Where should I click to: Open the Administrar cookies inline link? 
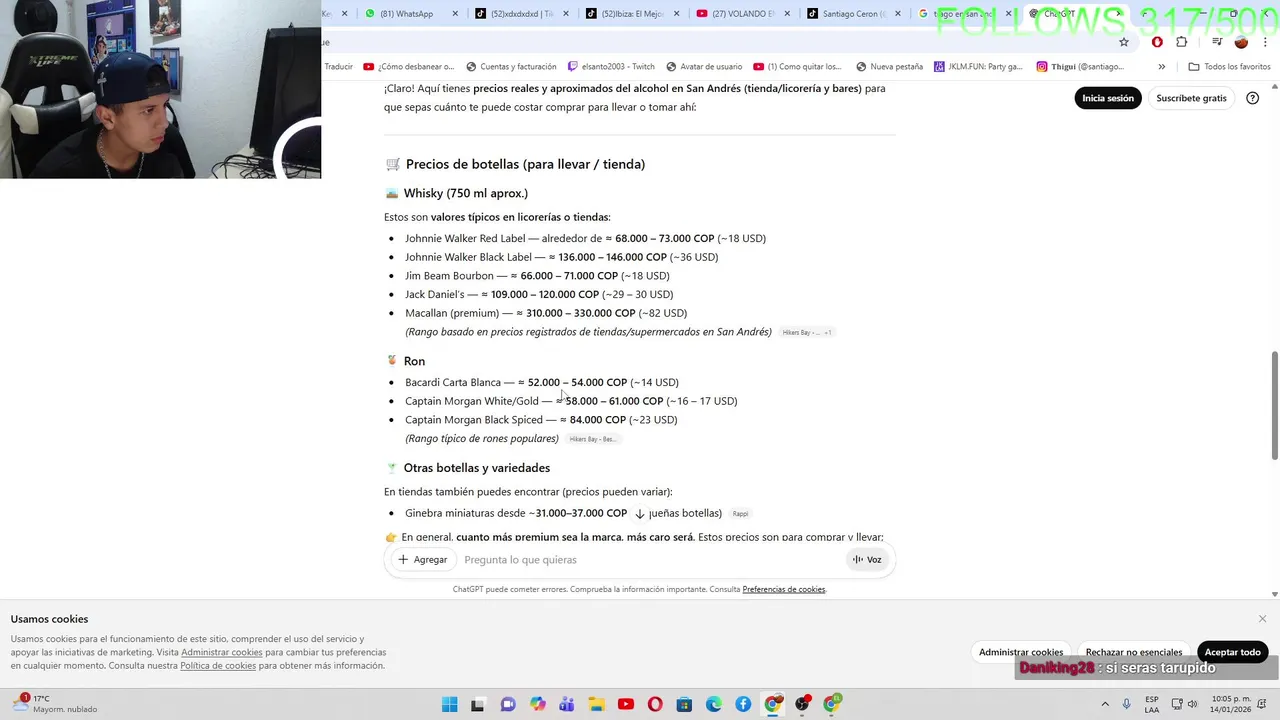click(x=222, y=652)
